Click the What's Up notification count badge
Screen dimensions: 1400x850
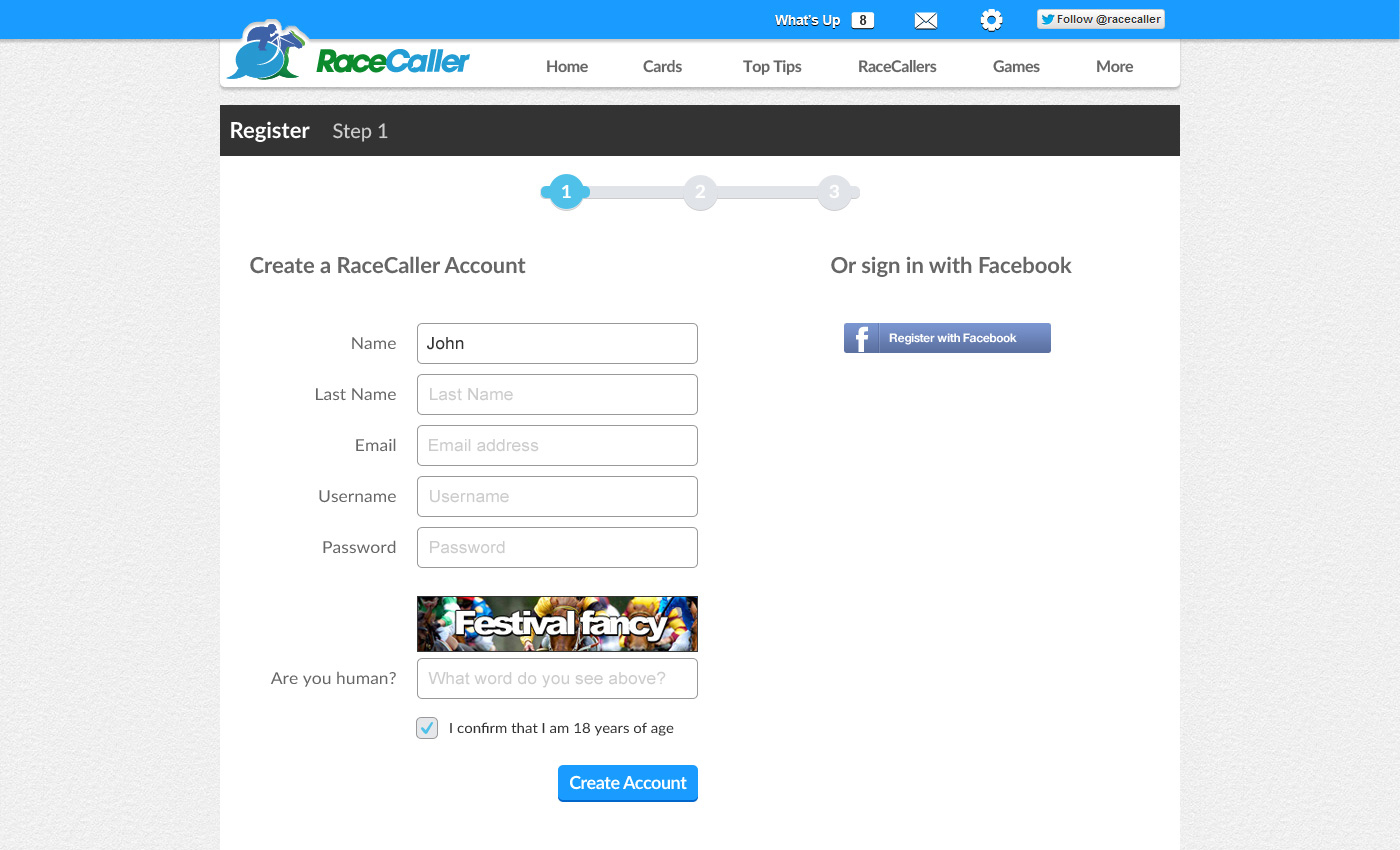pyautogui.click(x=863, y=20)
